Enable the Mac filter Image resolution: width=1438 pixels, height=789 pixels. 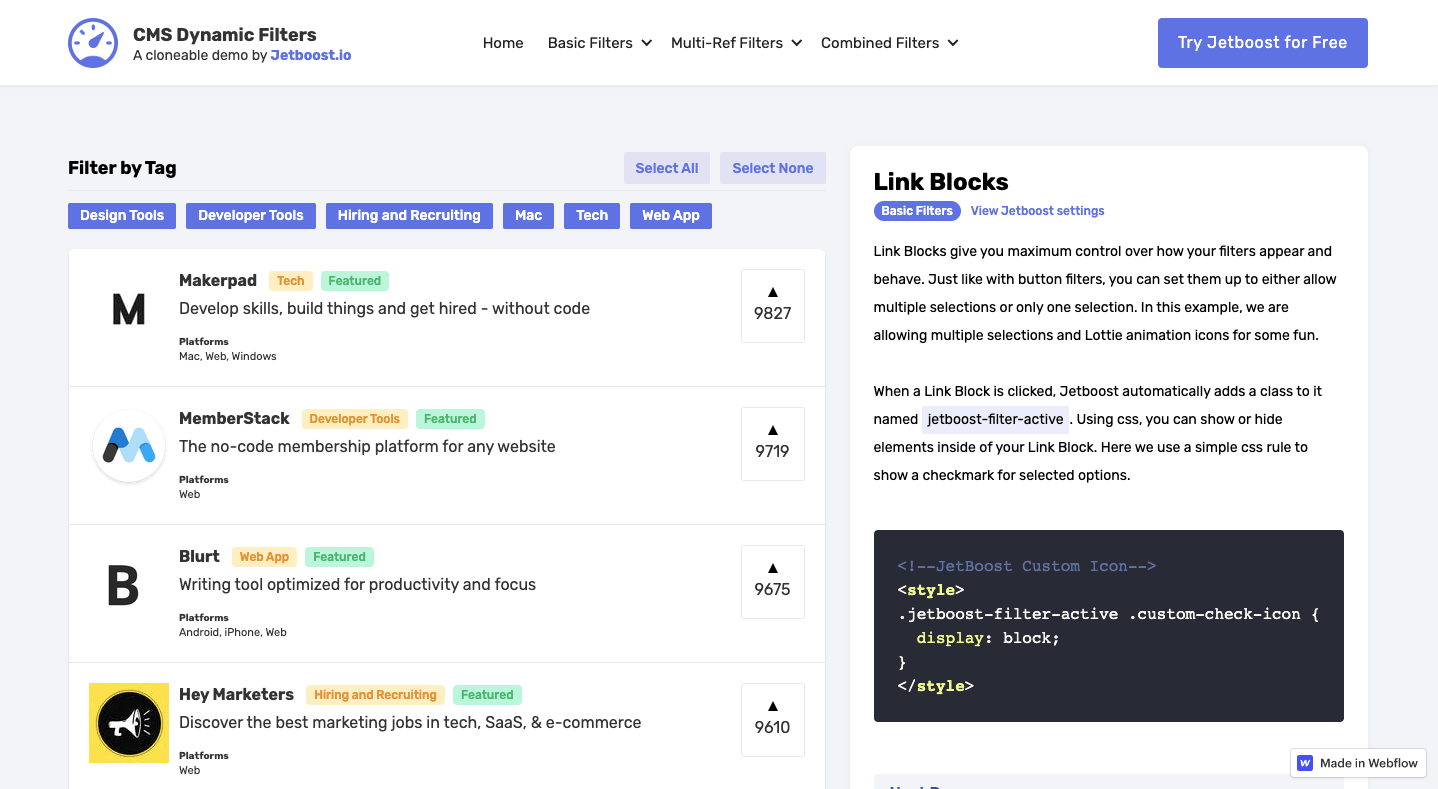(x=528, y=215)
